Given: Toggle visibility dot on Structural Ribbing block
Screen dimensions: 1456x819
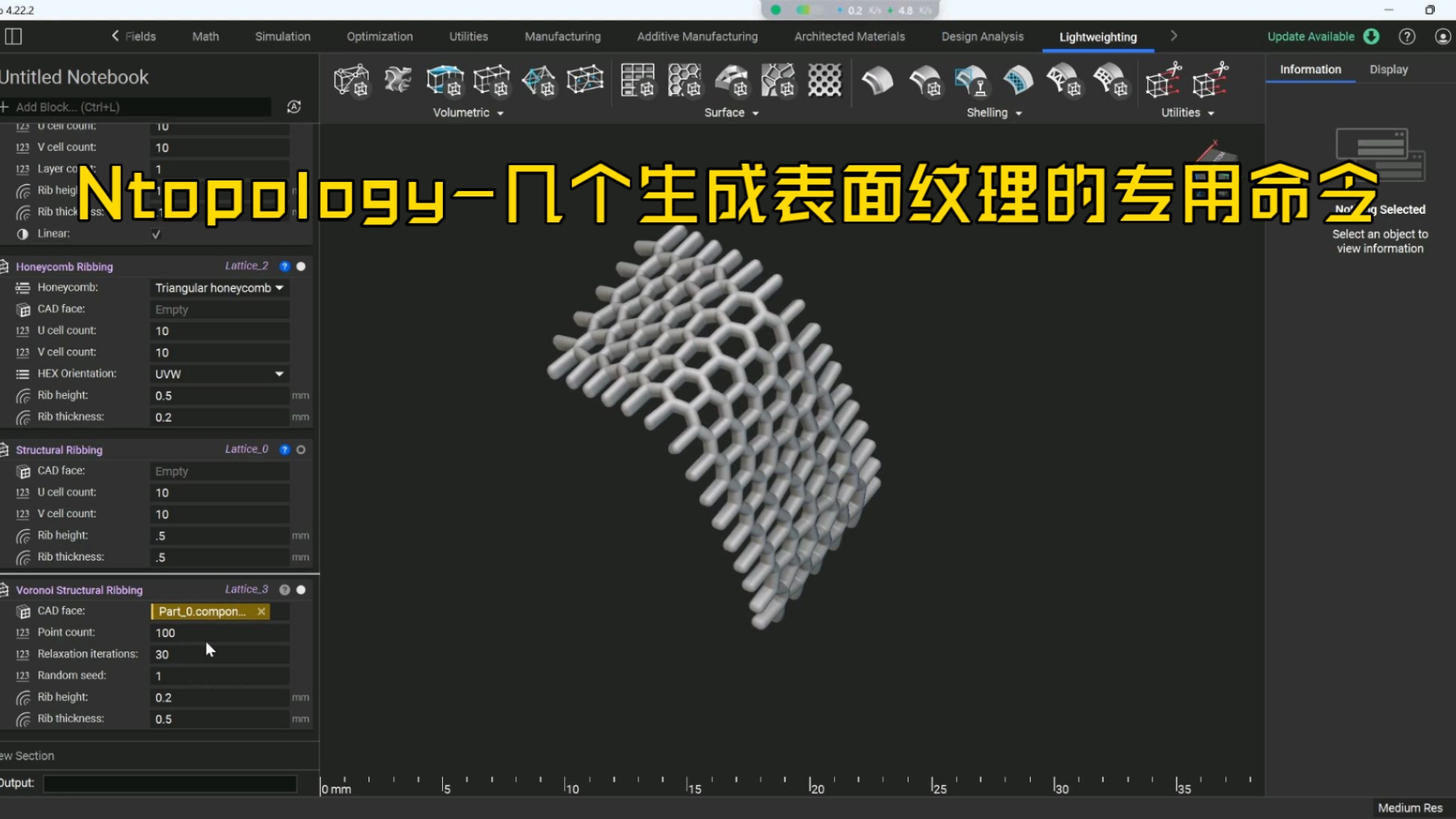Looking at the screenshot, I should click(301, 449).
